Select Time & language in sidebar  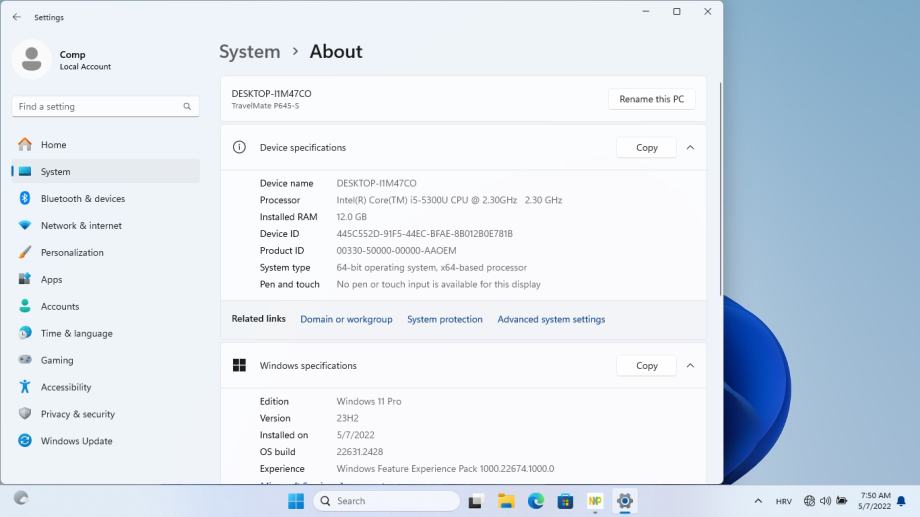(76, 333)
